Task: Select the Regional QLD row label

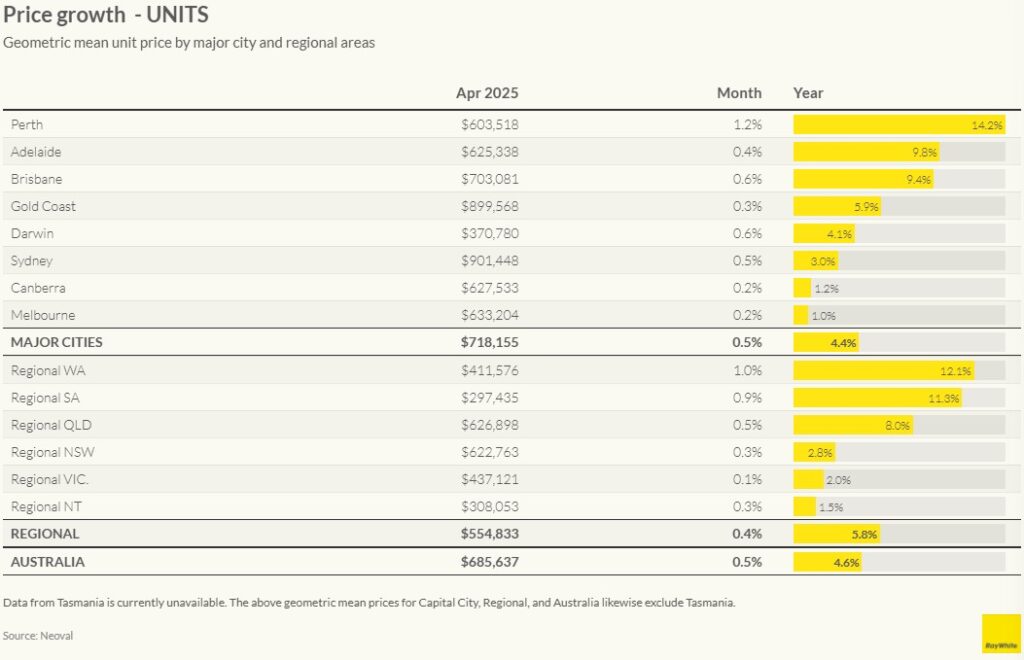Action: pos(51,425)
